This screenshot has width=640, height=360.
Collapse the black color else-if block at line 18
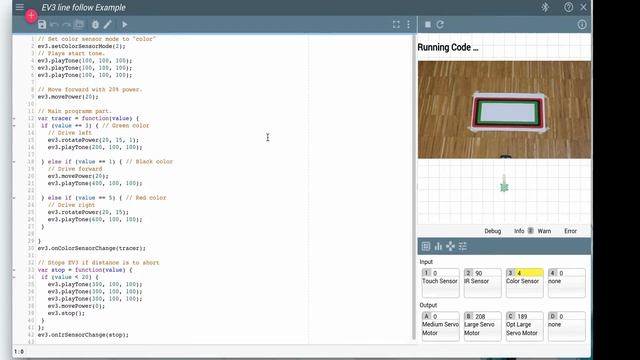point(14,162)
